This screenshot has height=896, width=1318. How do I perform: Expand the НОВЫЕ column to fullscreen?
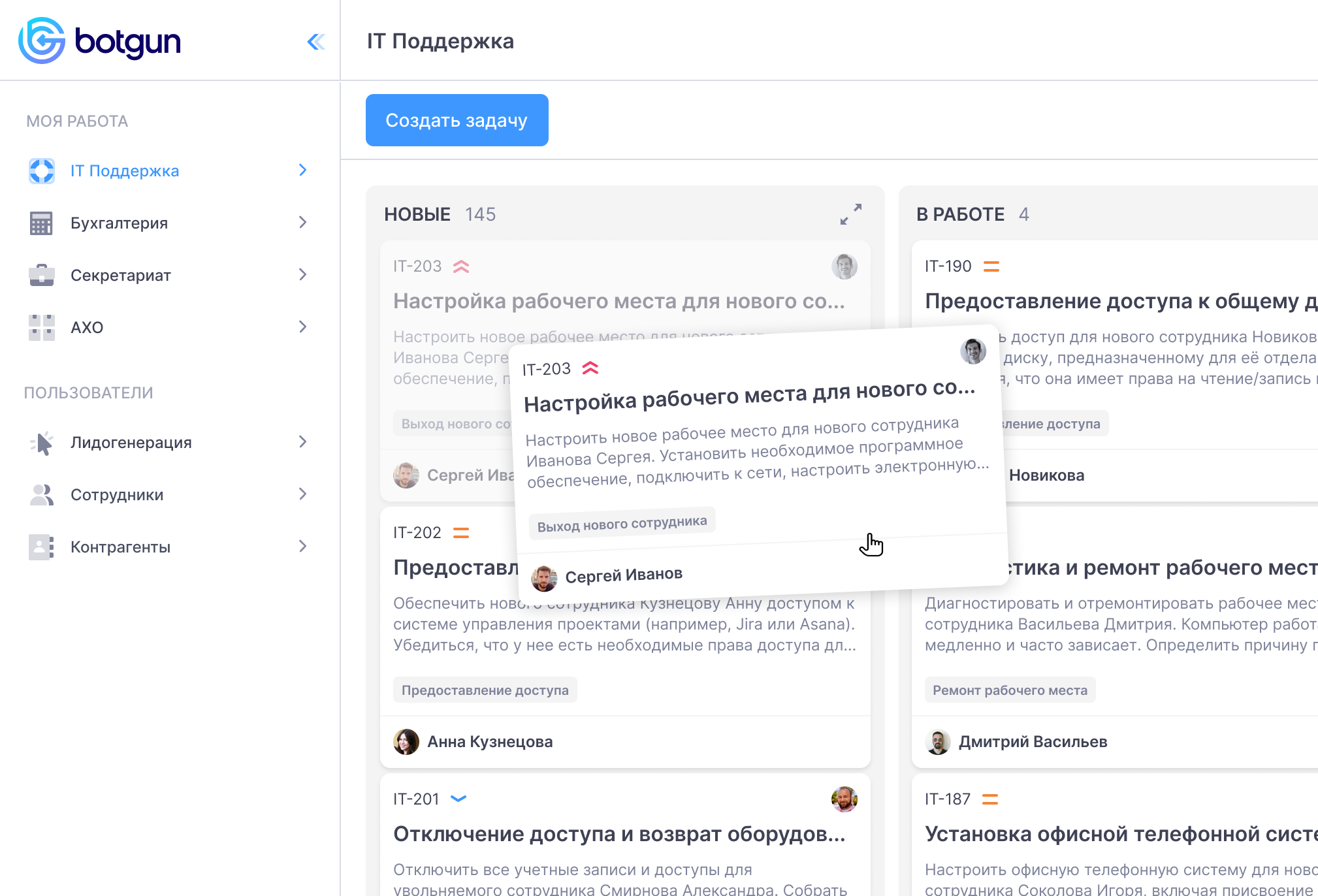coord(850,214)
